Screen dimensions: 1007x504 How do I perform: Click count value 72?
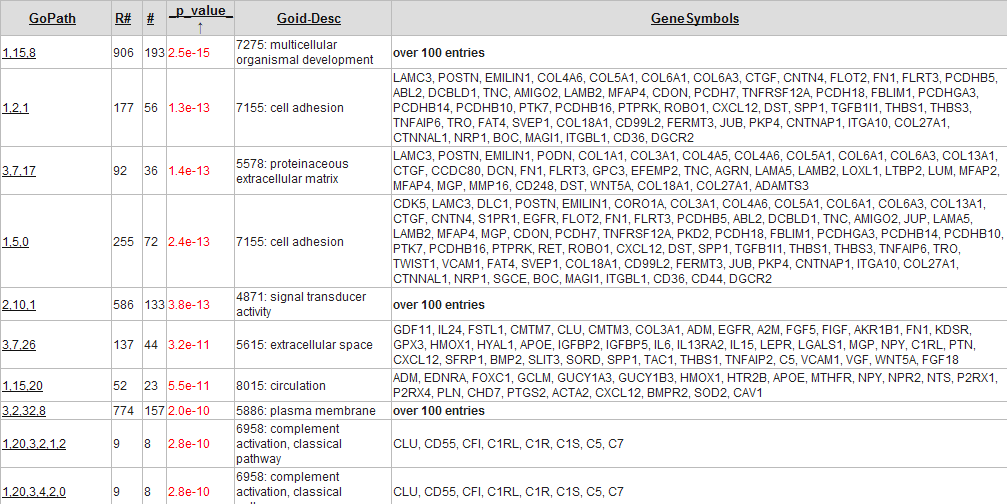pyautogui.click(x=152, y=241)
